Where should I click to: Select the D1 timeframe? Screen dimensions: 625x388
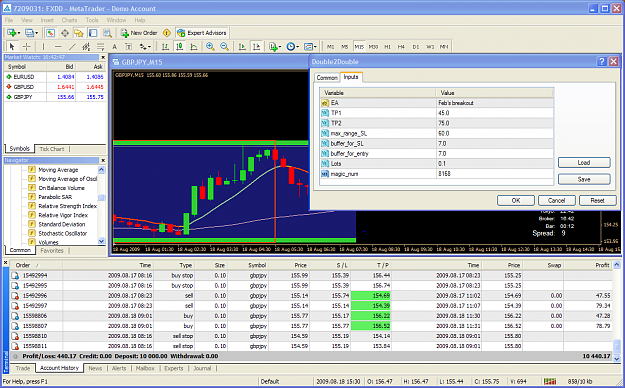pos(416,47)
